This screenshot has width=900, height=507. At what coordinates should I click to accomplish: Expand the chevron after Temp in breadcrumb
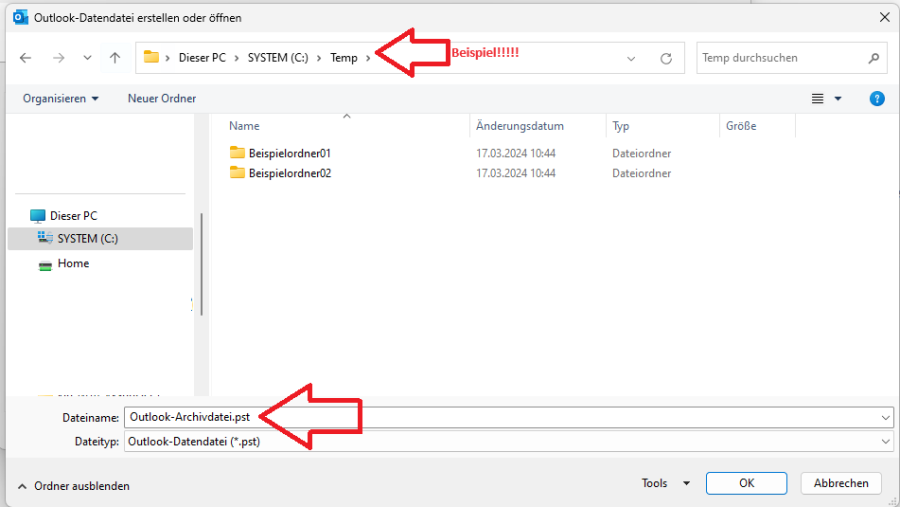tap(368, 58)
